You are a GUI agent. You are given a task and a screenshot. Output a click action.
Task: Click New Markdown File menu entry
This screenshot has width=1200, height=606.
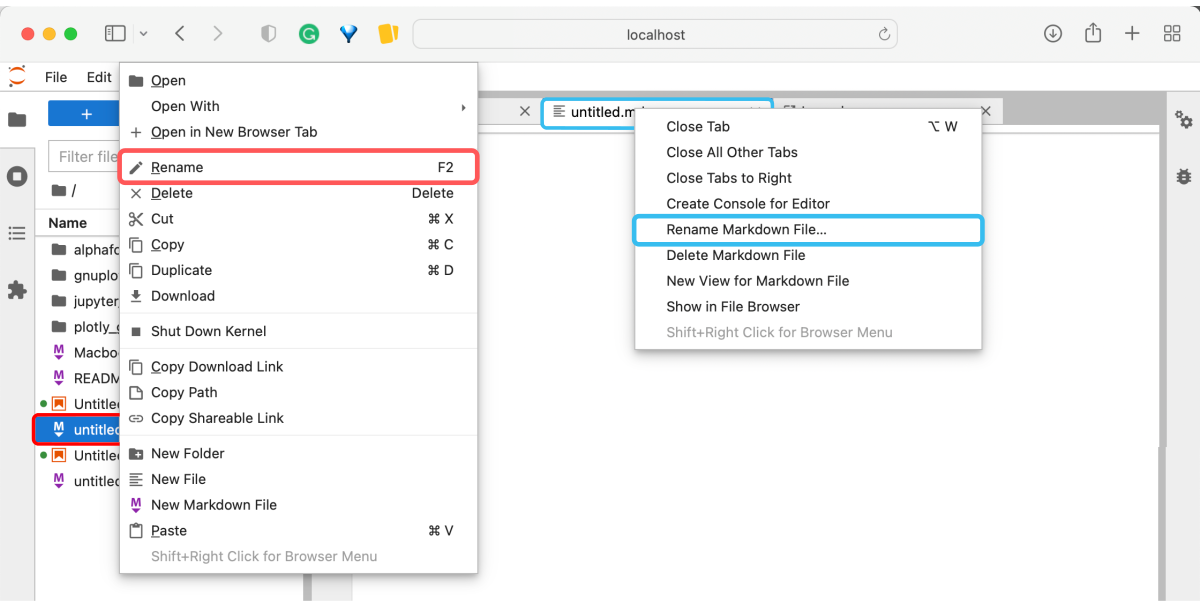click(x=213, y=505)
